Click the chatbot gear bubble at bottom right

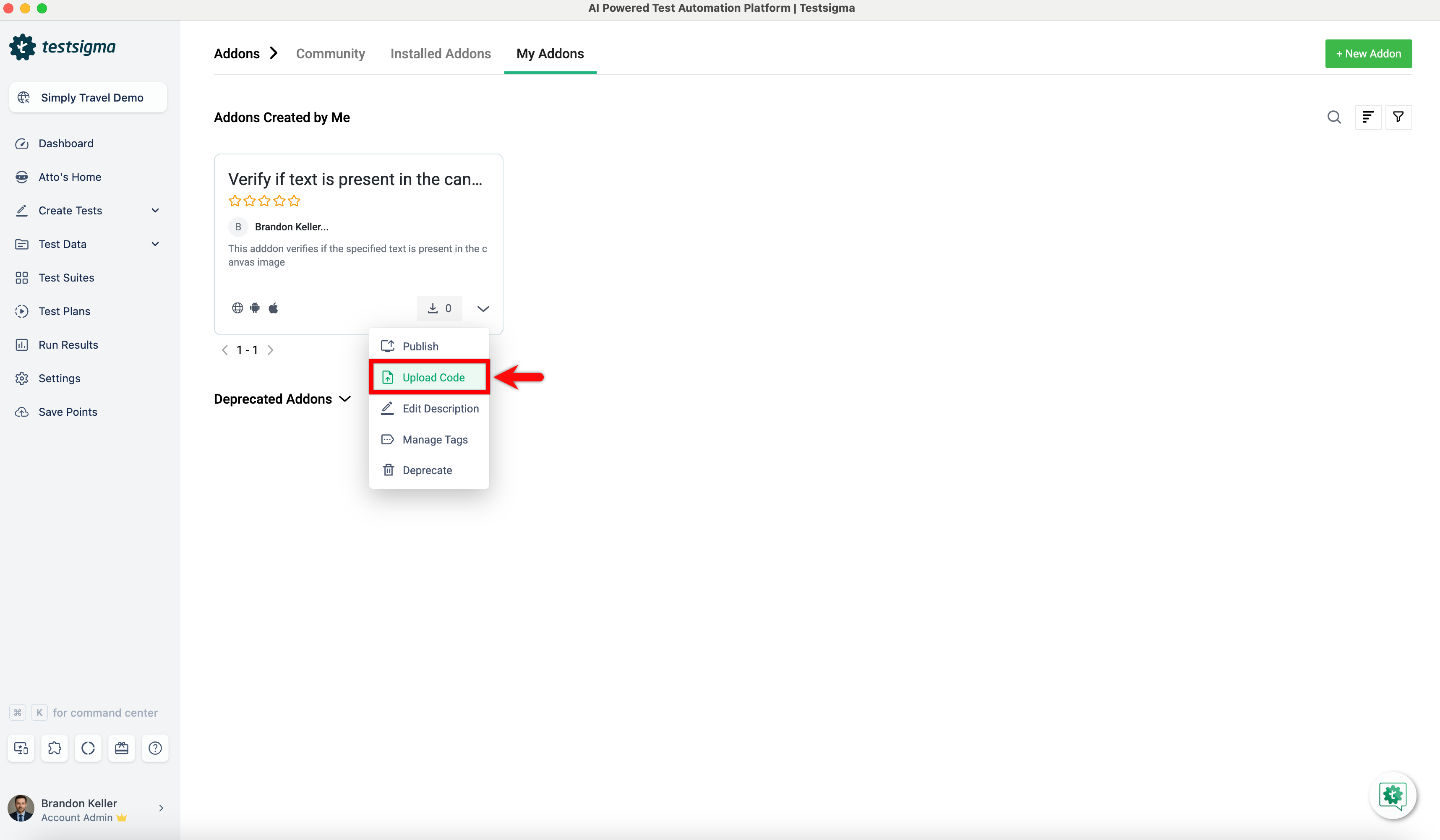(1393, 796)
